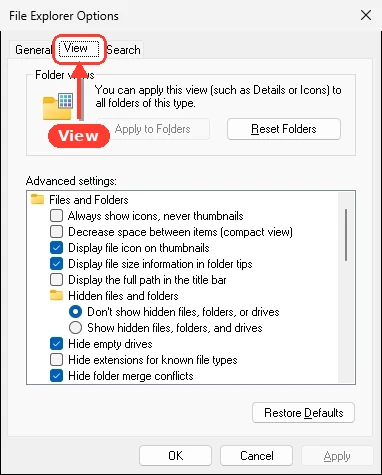This screenshot has width=382, height=475.
Task: Select the Hidden files and folders label
Action: 123,296
